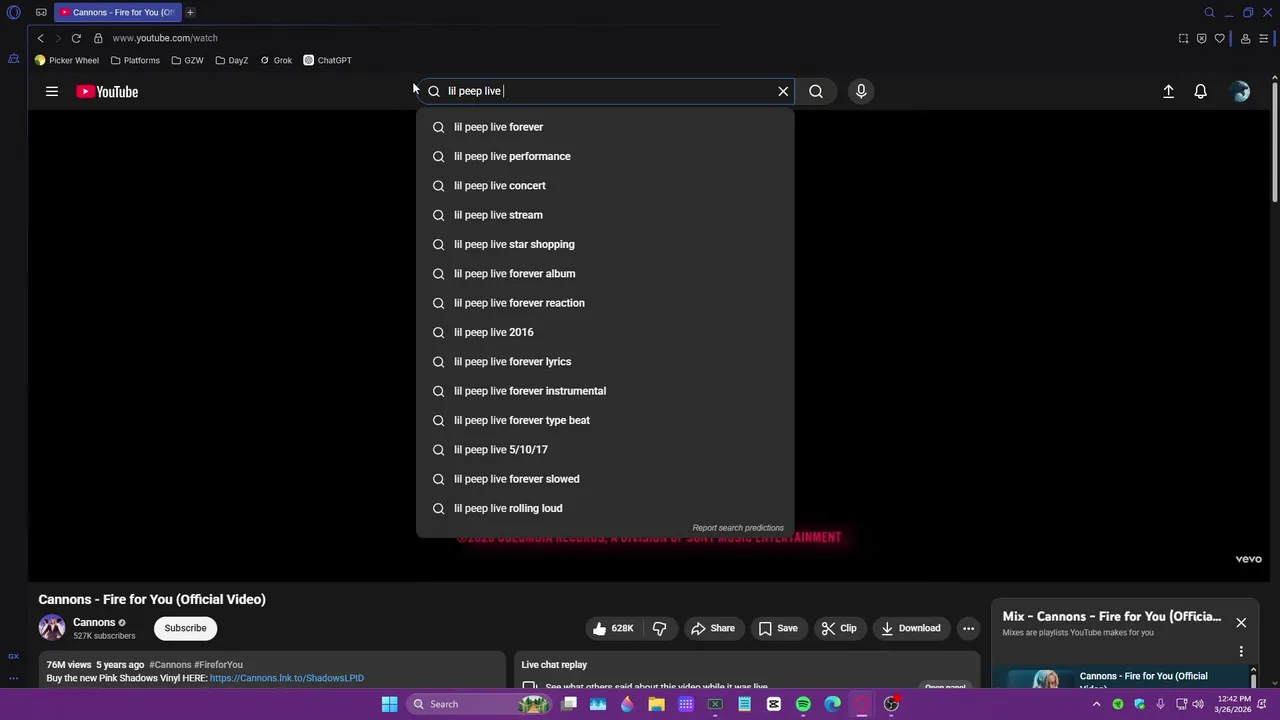The image size is (1280, 720).
Task: Close the Mix playlist panel
Action: (1241, 623)
